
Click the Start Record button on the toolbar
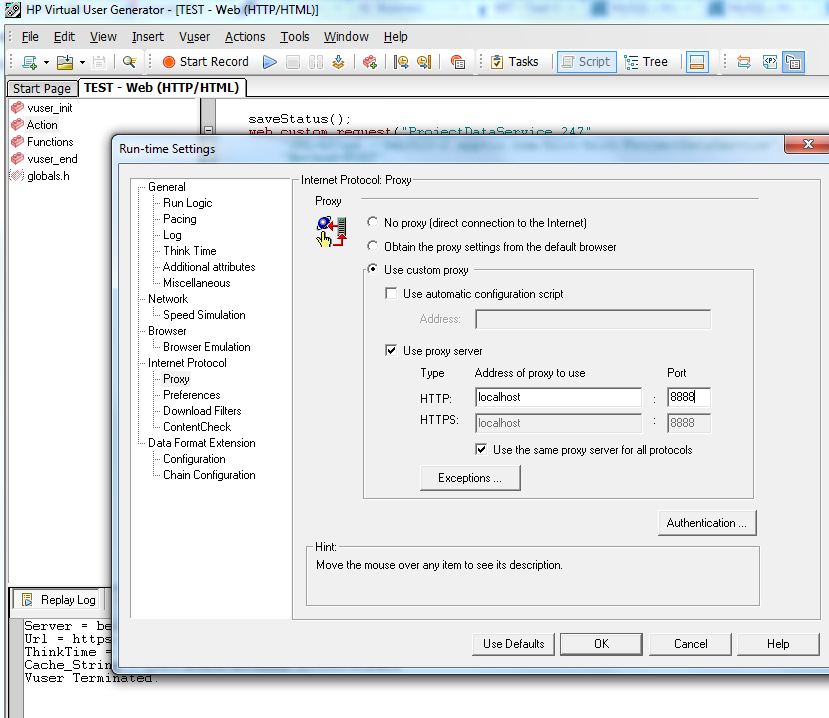(205, 61)
